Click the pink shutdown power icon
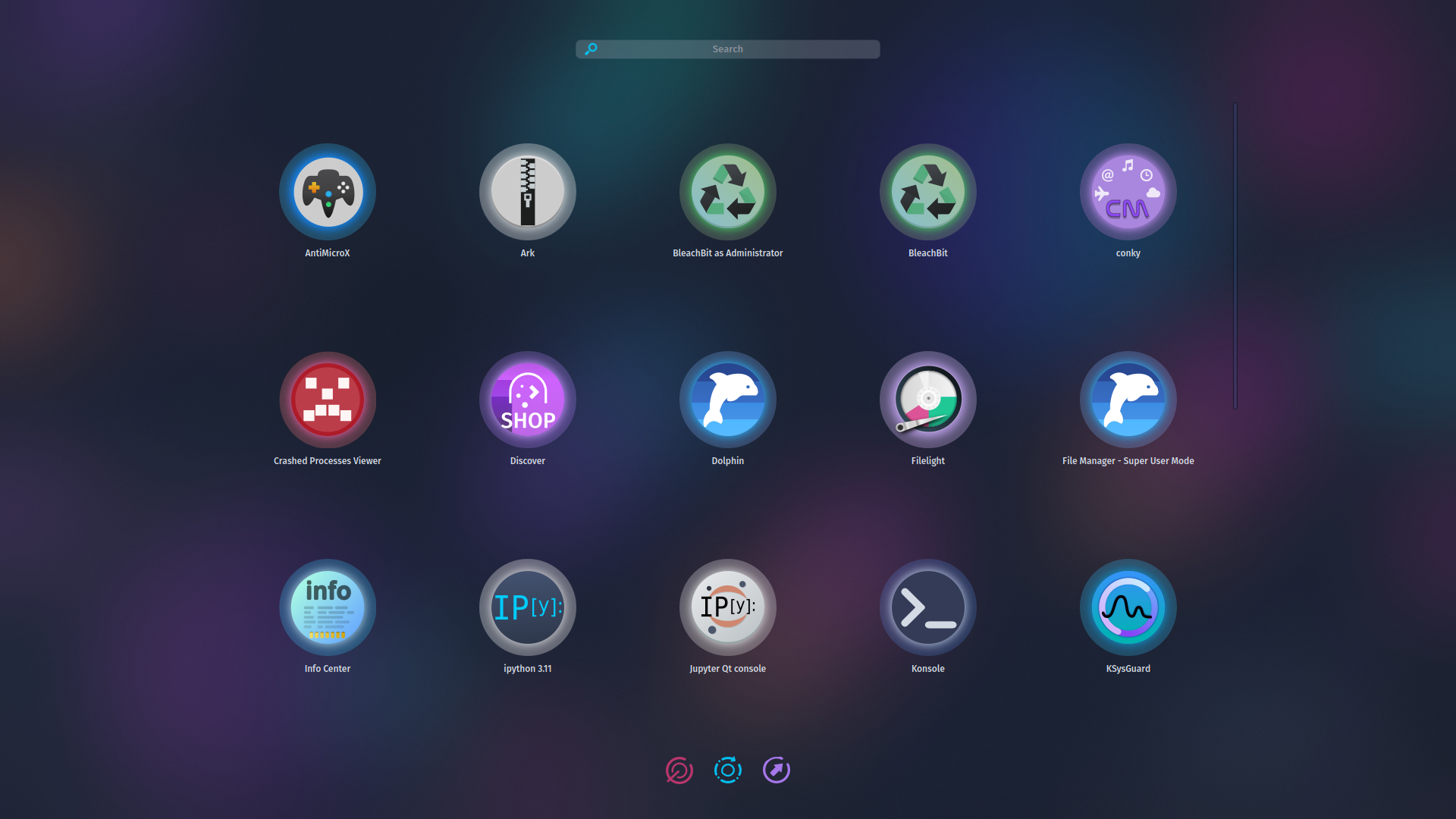This screenshot has height=819, width=1456. (x=679, y=770)
